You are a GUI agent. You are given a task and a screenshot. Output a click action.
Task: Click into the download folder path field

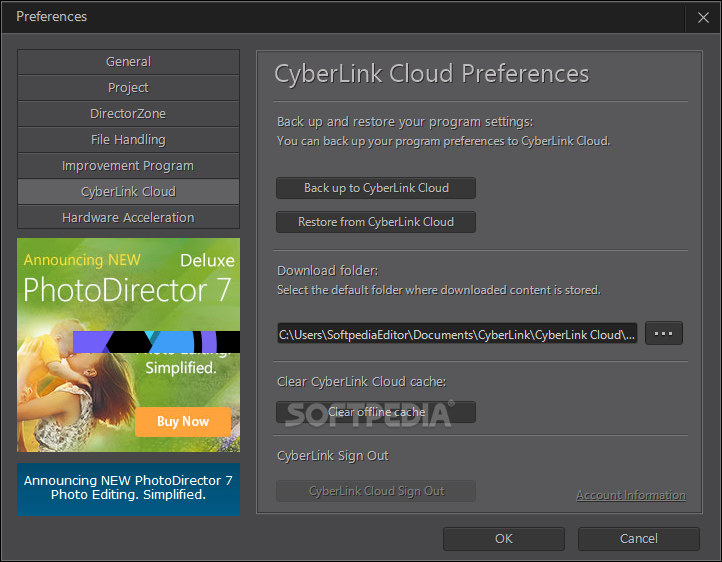pos(457,334)
